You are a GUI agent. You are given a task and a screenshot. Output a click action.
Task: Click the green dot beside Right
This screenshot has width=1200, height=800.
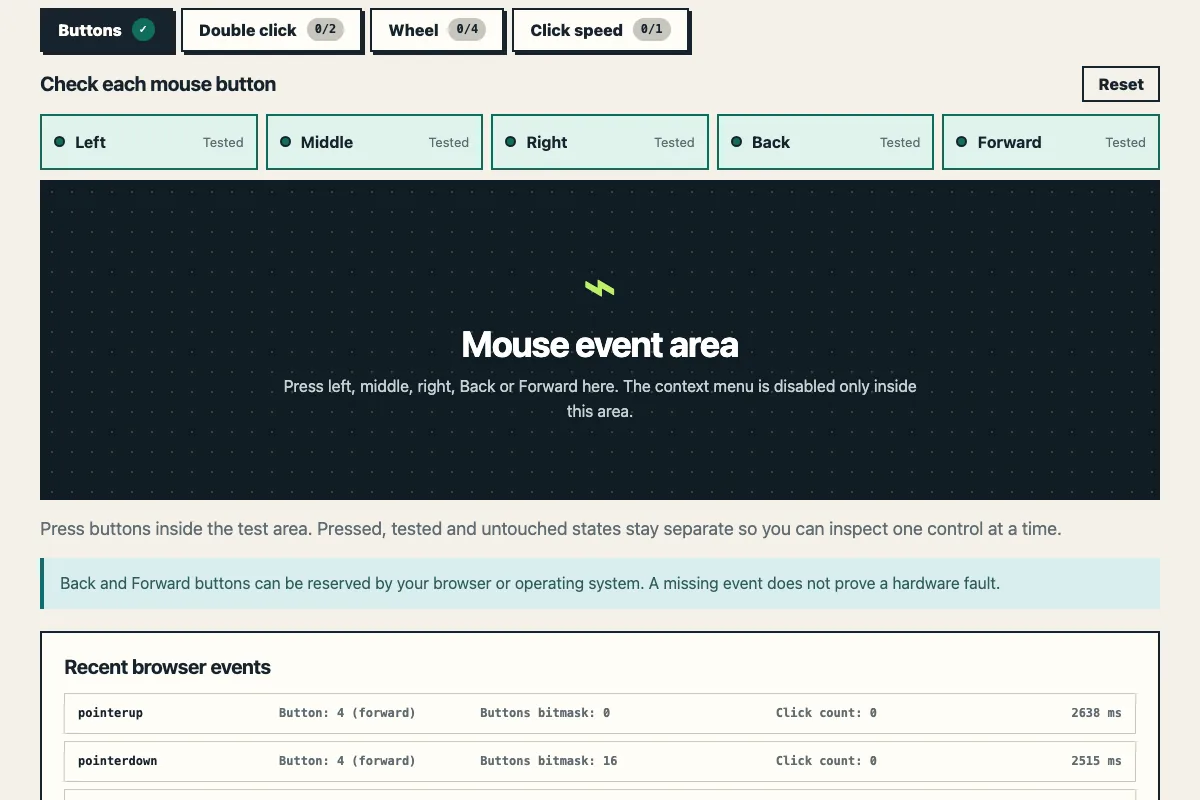coord(510,142)
